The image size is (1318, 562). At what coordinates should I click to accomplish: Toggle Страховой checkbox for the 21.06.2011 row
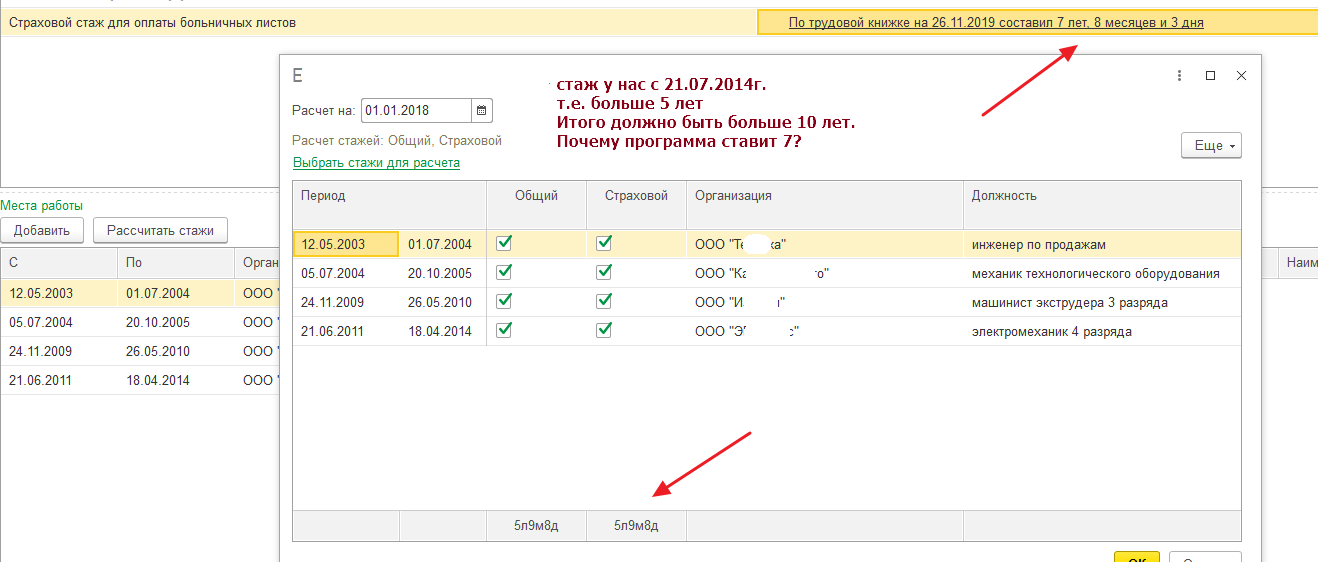pyautogui.click(x=604, y=330)
